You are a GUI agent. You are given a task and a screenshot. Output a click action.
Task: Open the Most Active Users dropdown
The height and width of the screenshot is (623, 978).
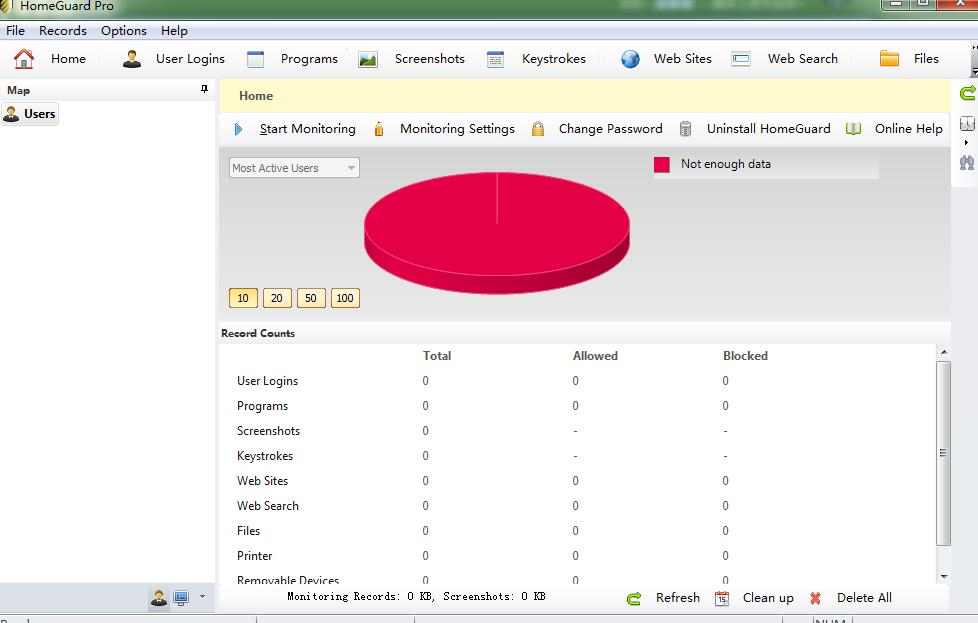[294, 168]
